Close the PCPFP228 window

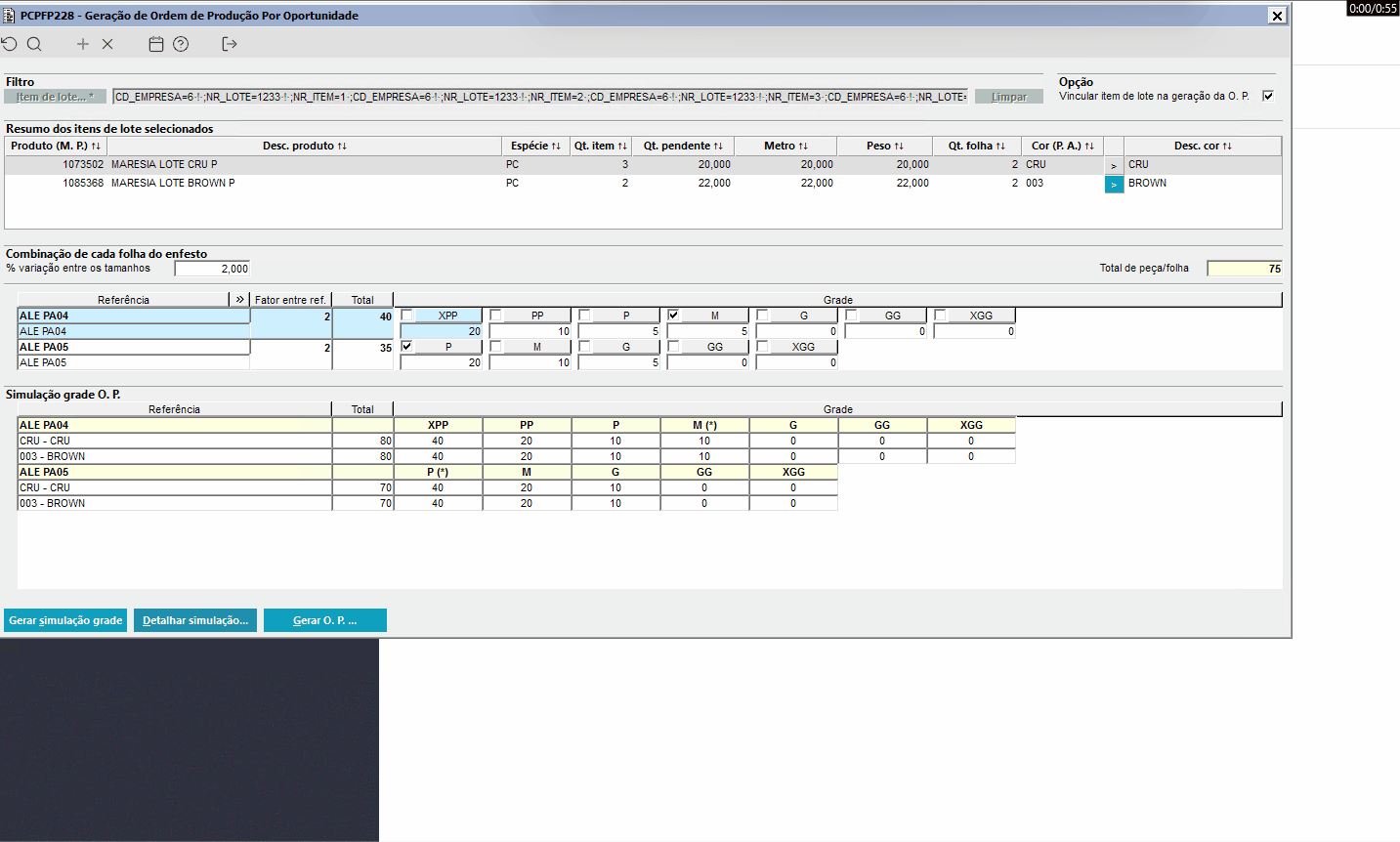point(1277,16)
